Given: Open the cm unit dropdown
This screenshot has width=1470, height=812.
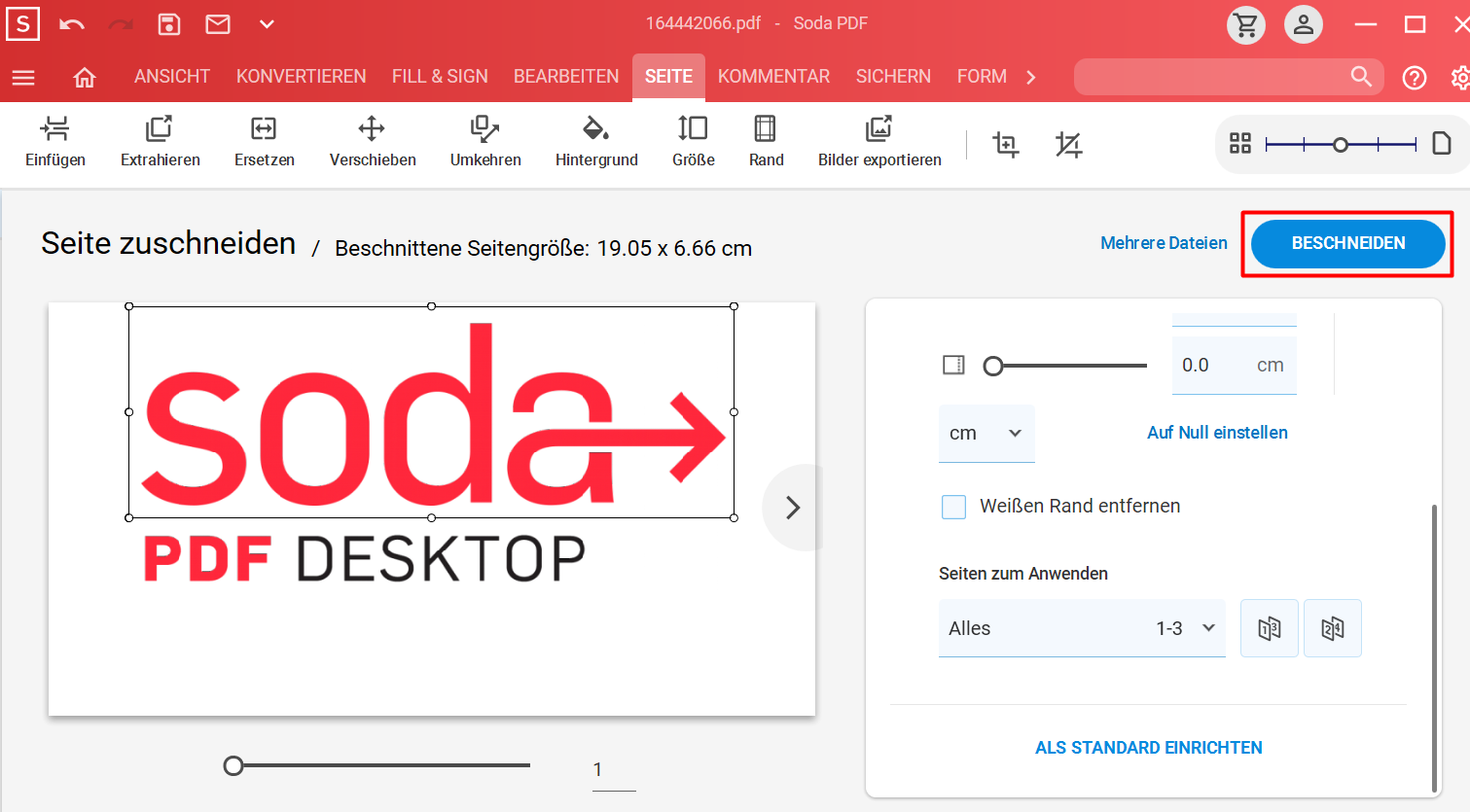Looking at the screenshot, I should pos(986,434).
